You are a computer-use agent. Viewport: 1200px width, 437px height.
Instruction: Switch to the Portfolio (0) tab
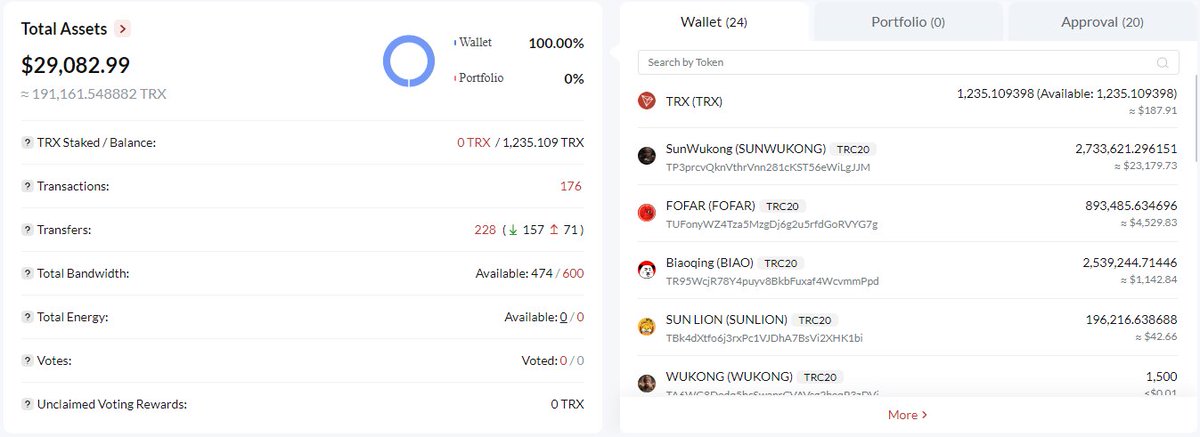pyautogui.click(x=908, y=21)
